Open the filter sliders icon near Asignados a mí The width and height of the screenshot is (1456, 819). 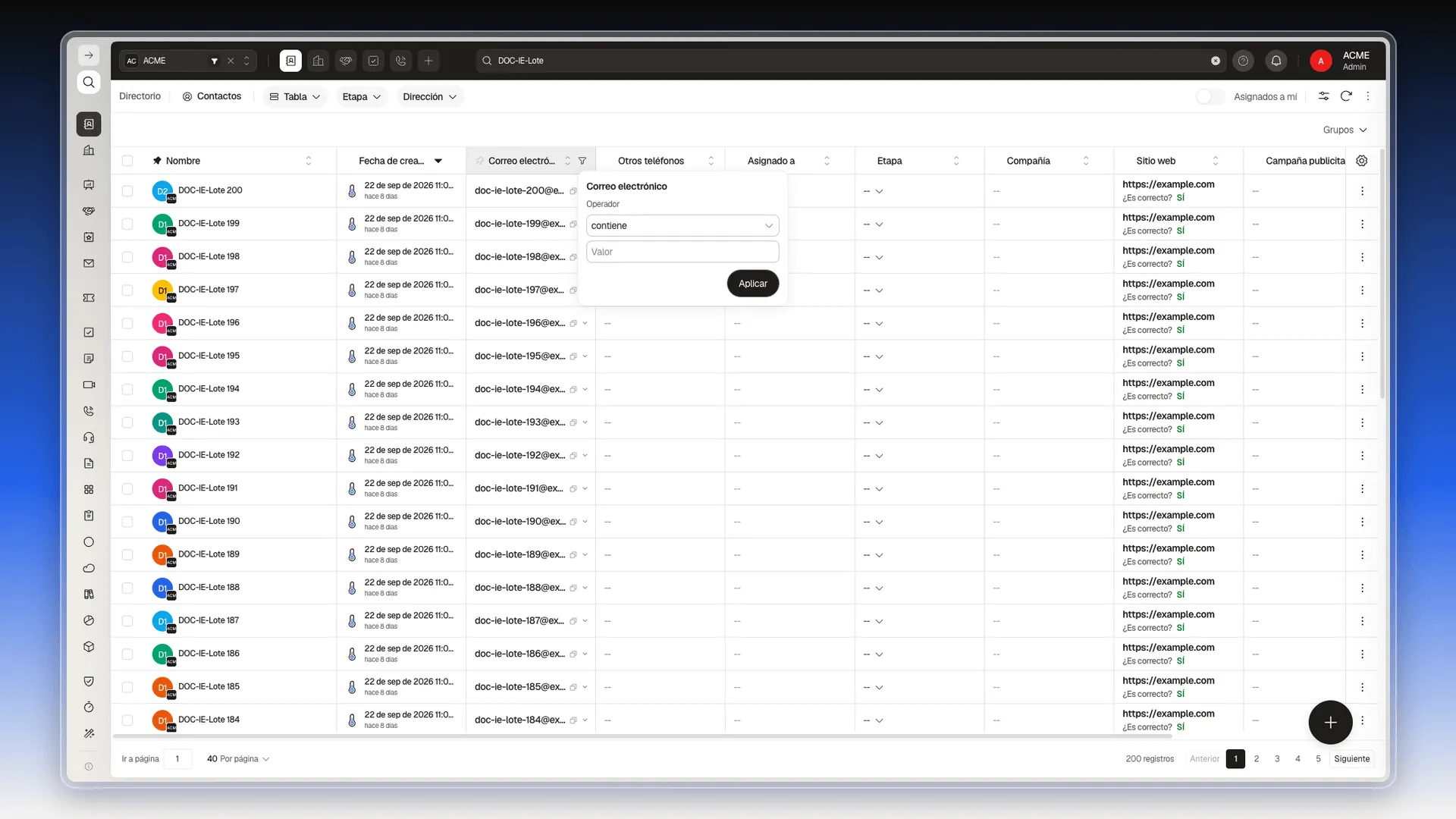click(x=1323, y=96)
